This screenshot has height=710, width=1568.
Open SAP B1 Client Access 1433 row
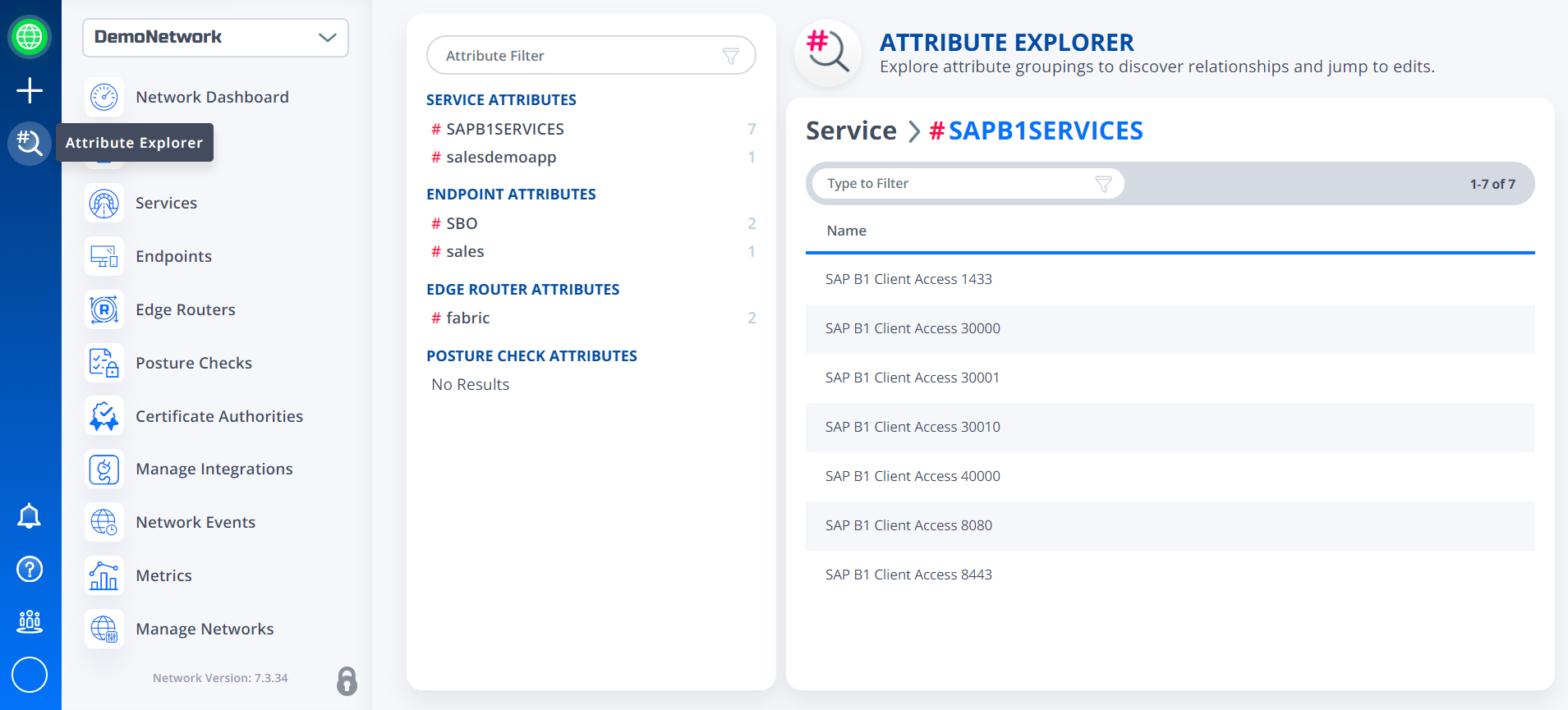[x=1170, y=279]
